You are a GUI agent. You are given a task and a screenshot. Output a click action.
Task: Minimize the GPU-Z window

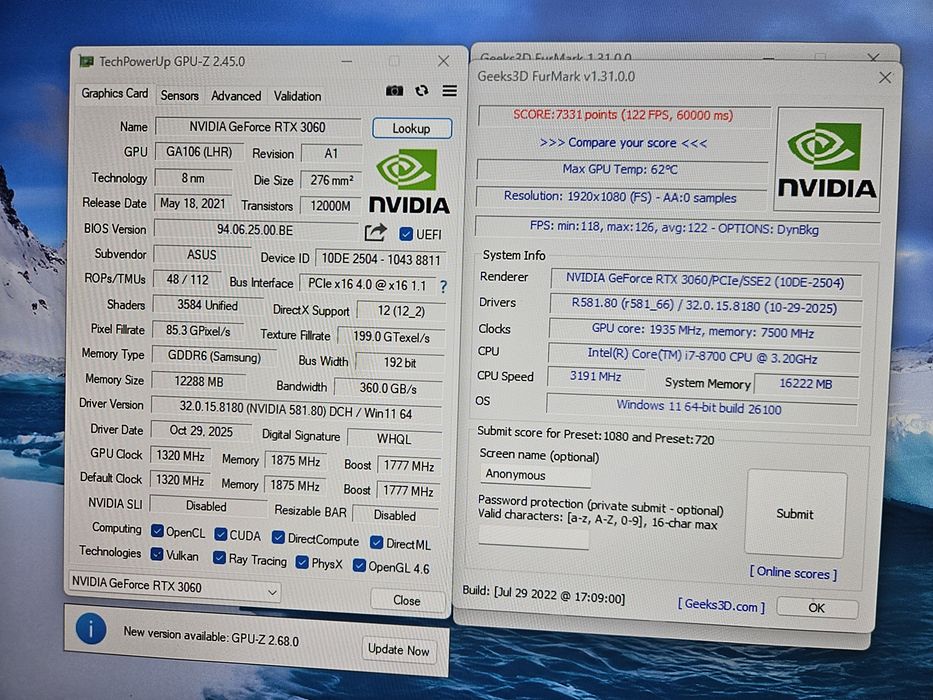pos(347,61)
